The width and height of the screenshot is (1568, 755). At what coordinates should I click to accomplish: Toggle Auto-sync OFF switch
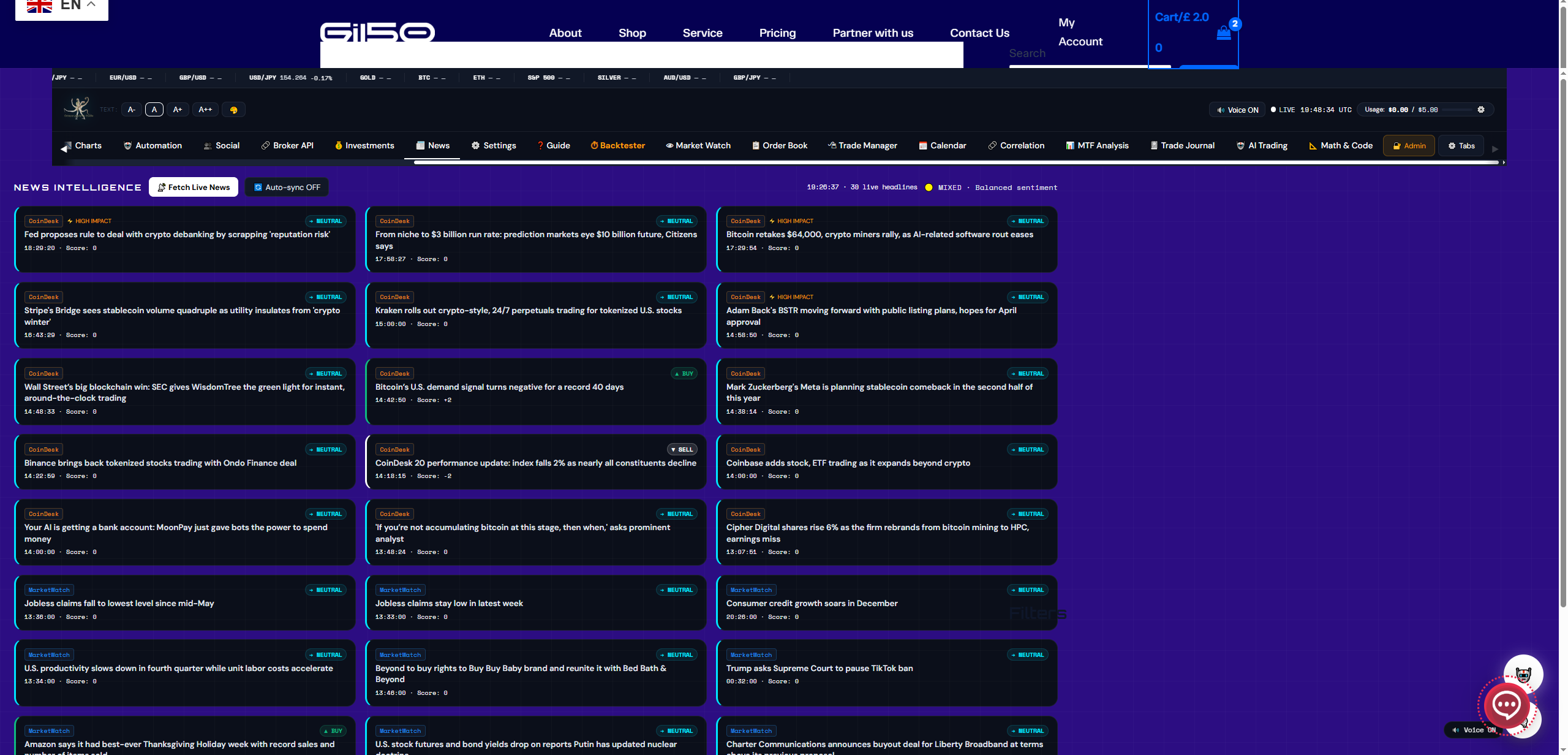tap(287, 188)
